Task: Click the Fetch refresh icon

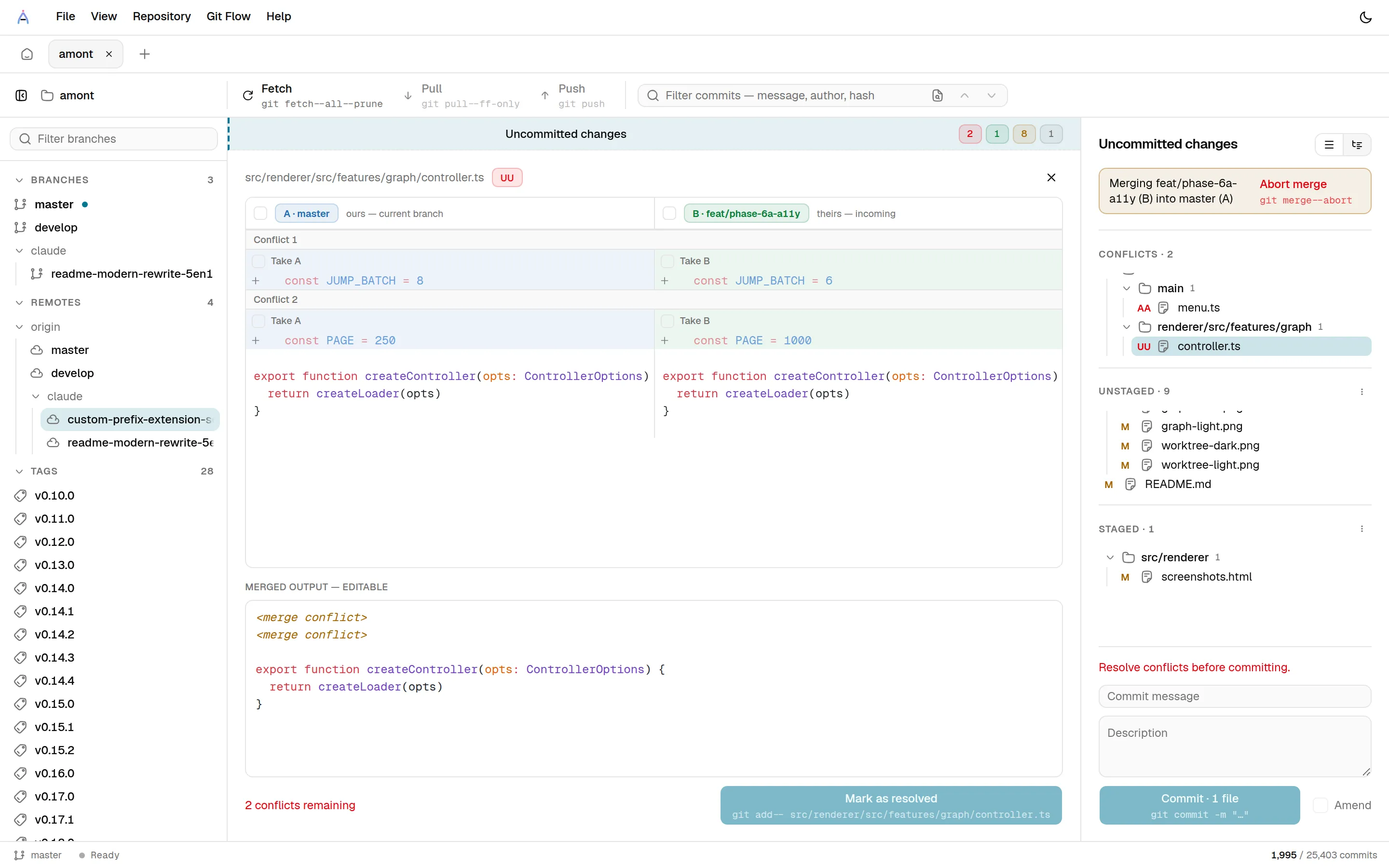Action: (x=248, y=95)
